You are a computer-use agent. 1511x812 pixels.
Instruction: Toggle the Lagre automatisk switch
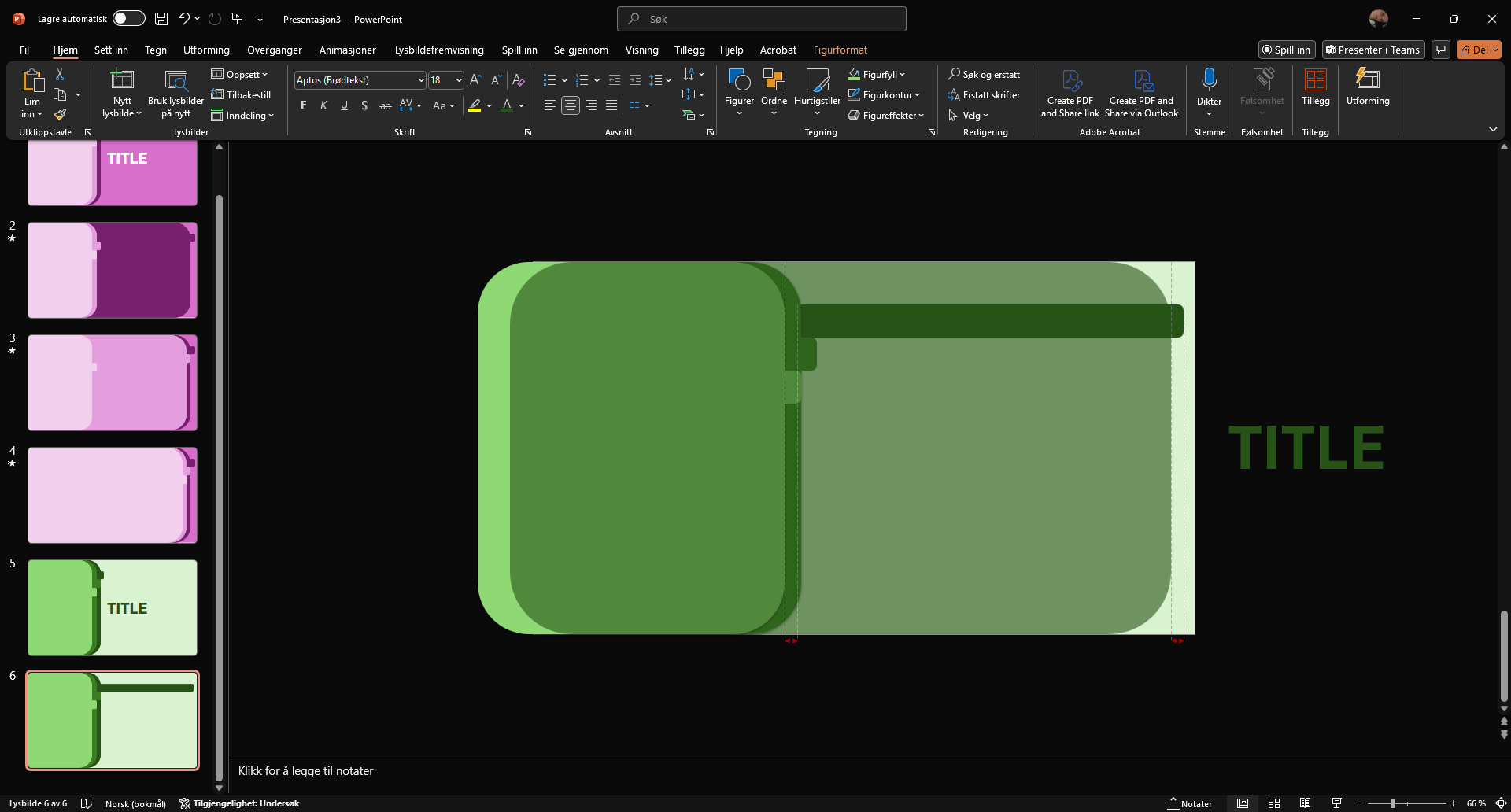(x=128, y=19)
